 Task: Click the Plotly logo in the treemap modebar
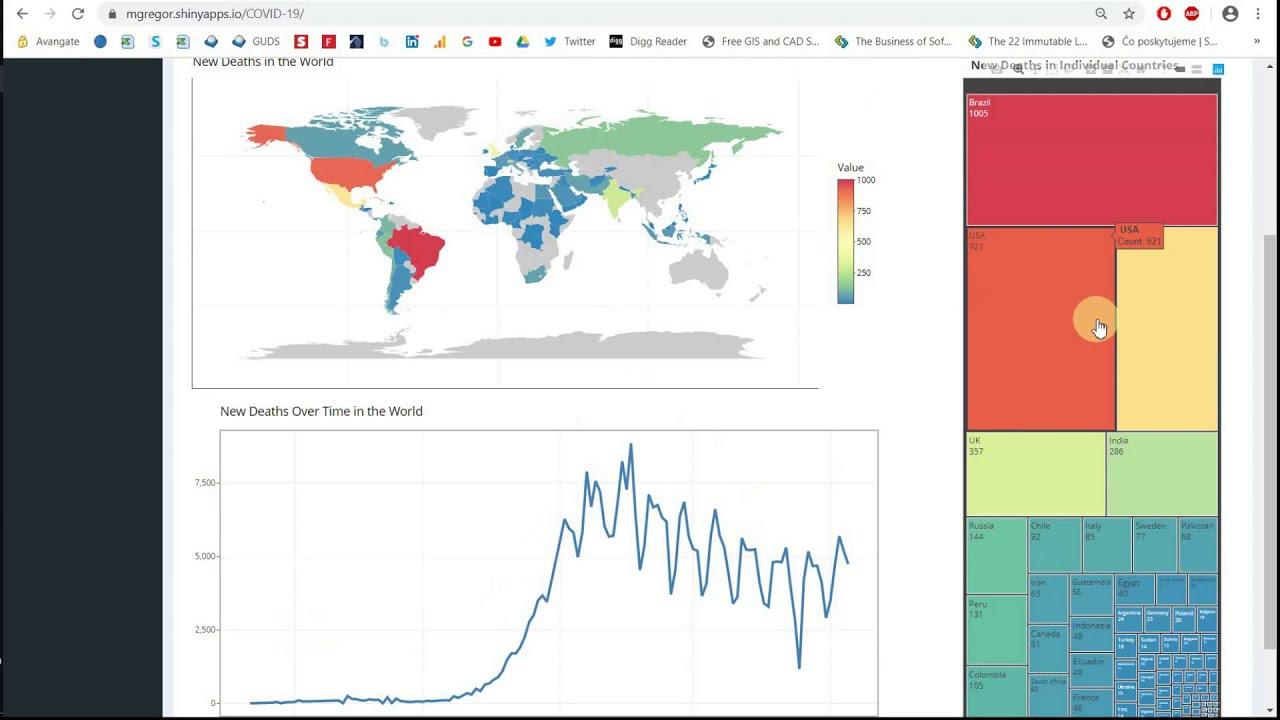point(1218,69)
